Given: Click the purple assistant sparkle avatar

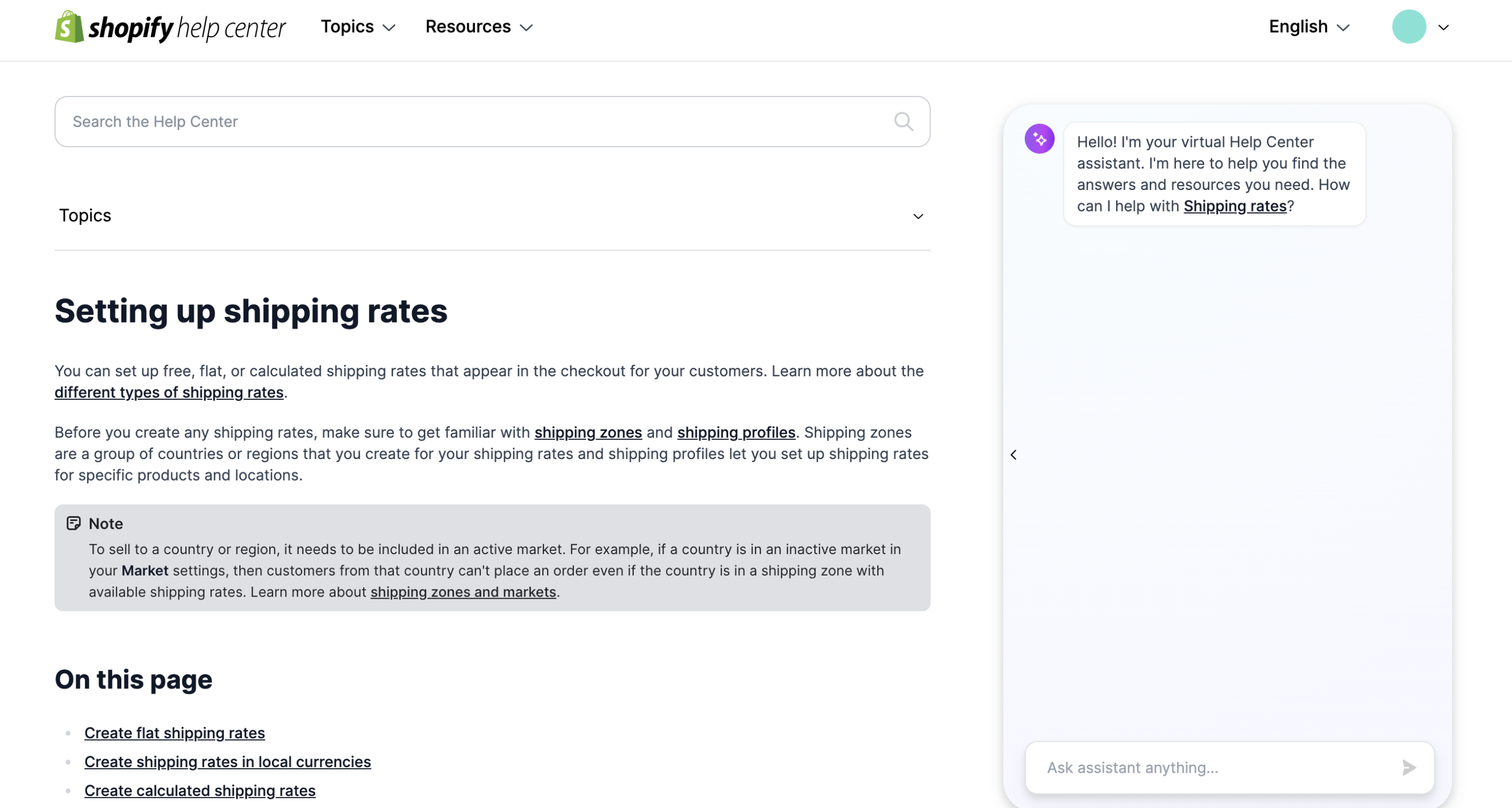Looking at the screenshot, I should (1039, 139).
